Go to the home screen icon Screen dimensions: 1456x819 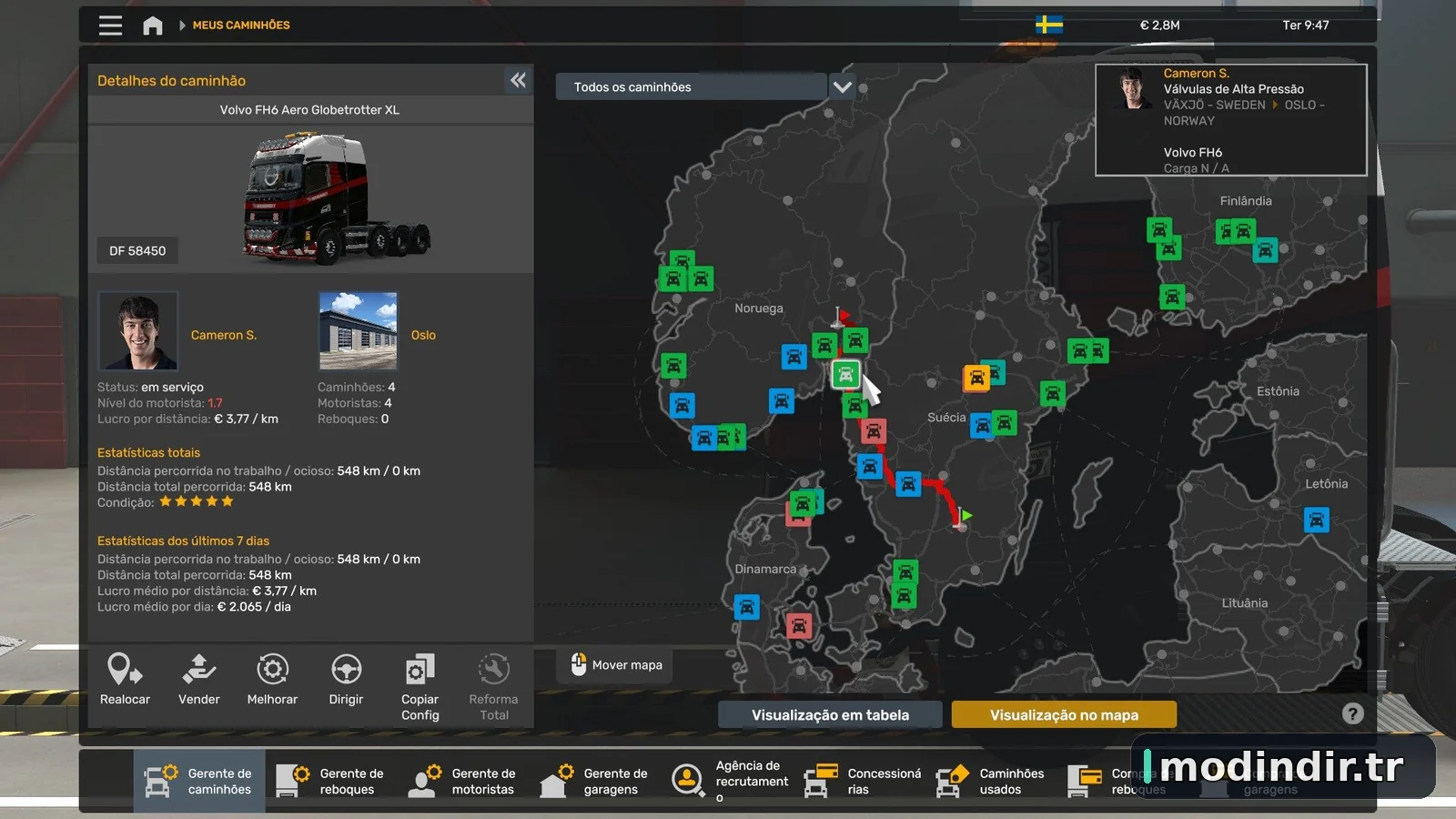tap(153, 25)
